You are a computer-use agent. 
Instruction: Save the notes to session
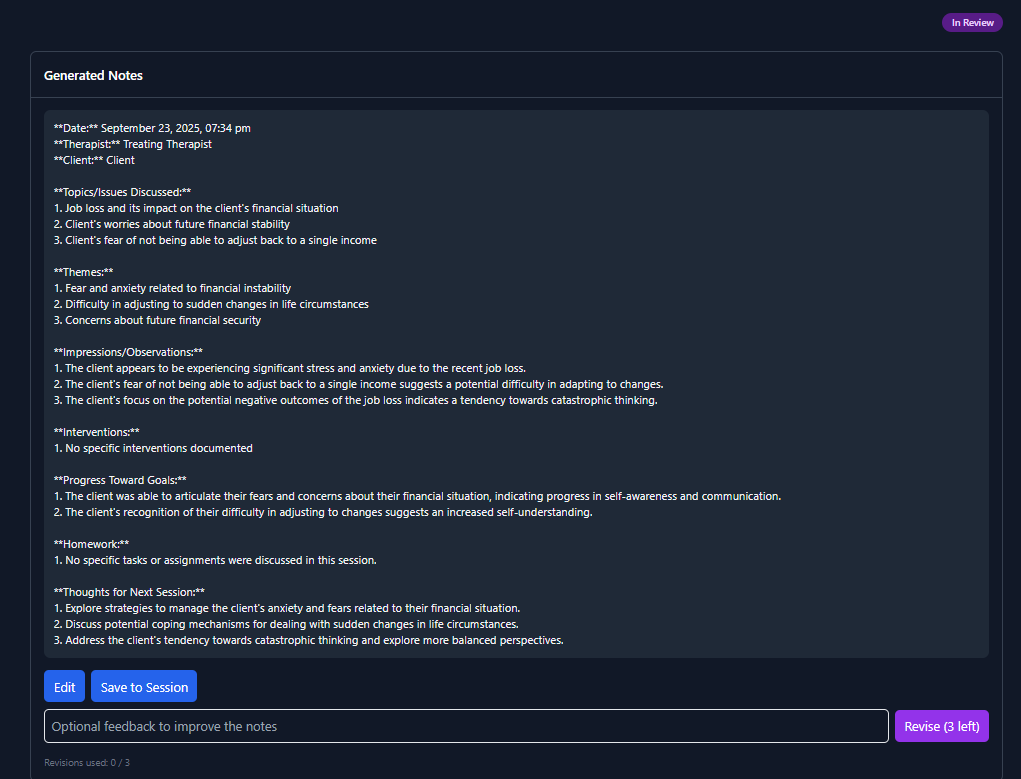pyautogui.click(x=144, y=687)
